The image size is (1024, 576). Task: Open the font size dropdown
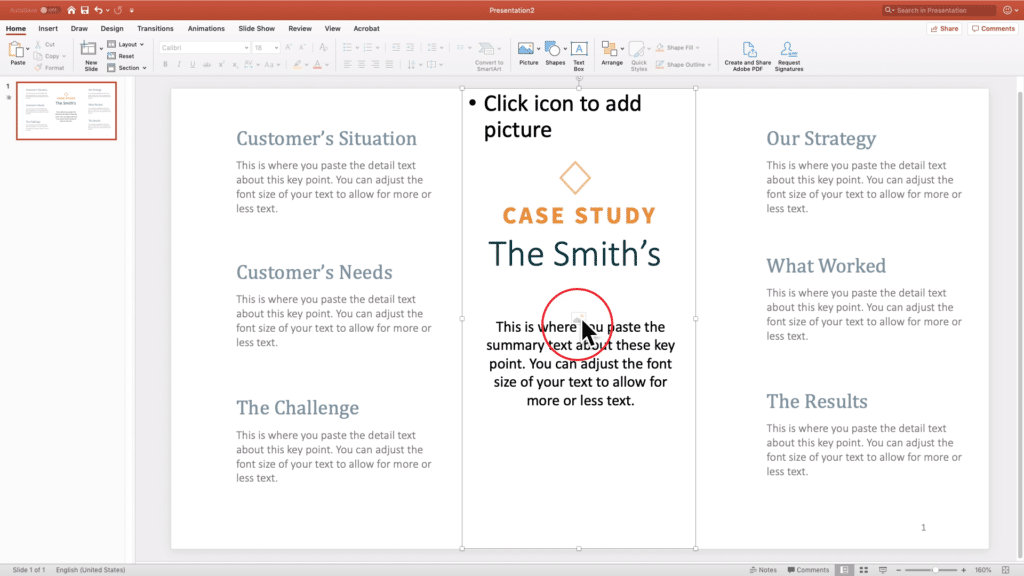click(x=275, y=47)
